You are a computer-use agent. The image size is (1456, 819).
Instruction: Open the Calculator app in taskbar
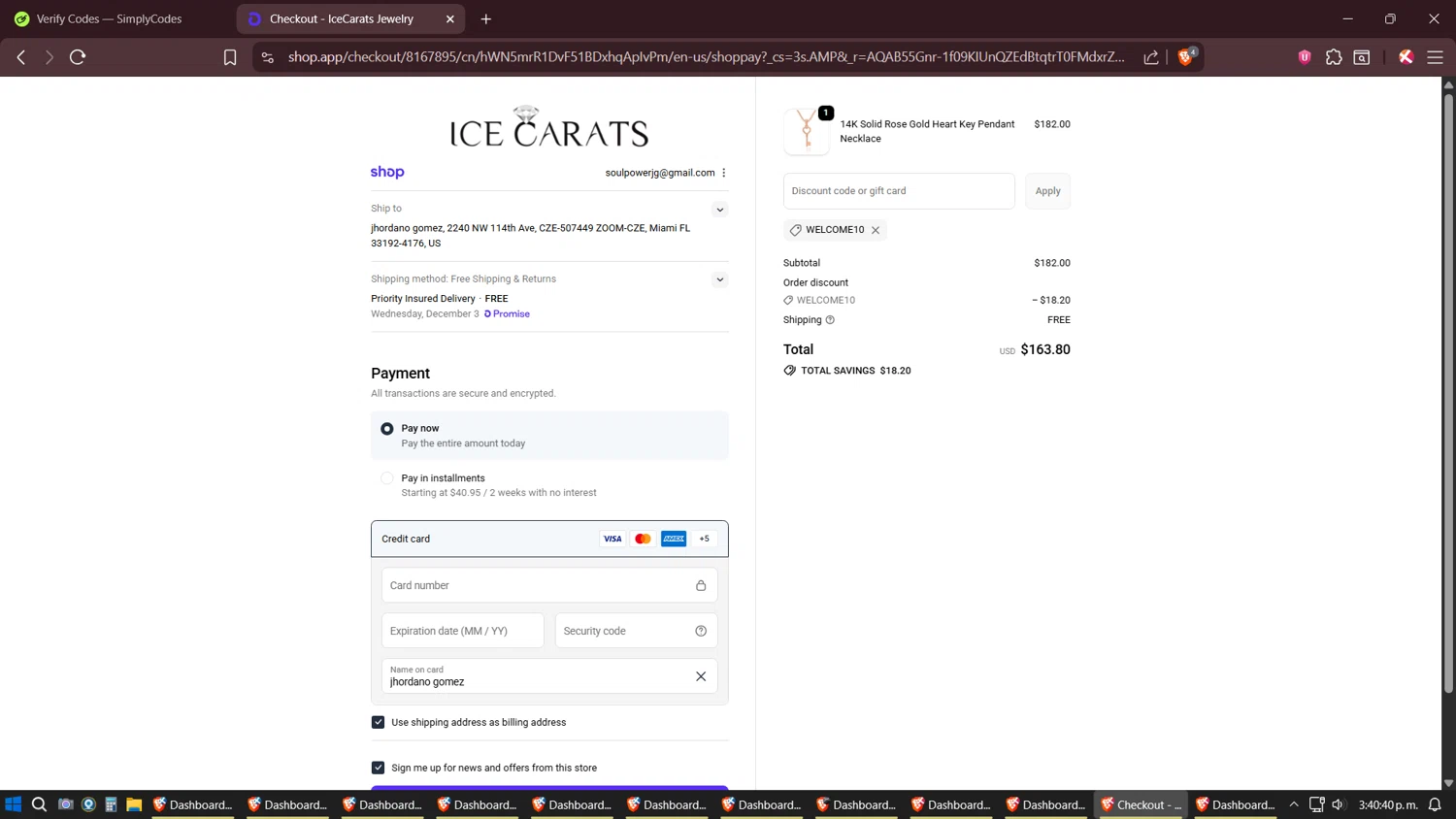[111, 804]
